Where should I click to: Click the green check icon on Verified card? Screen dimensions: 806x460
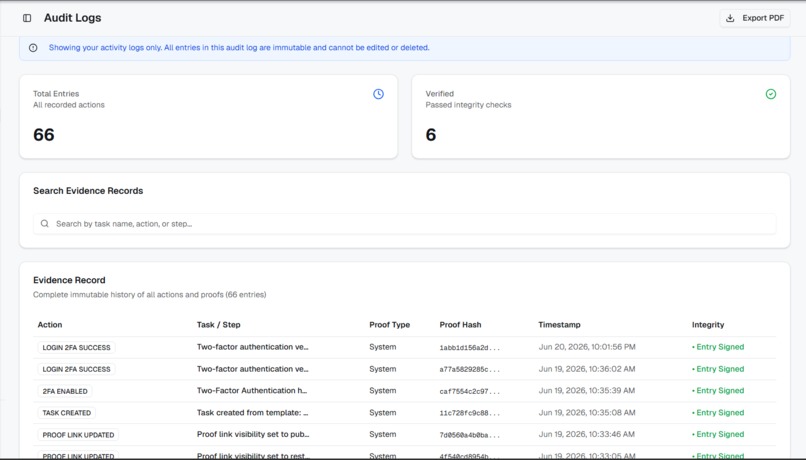click(771, 94)
